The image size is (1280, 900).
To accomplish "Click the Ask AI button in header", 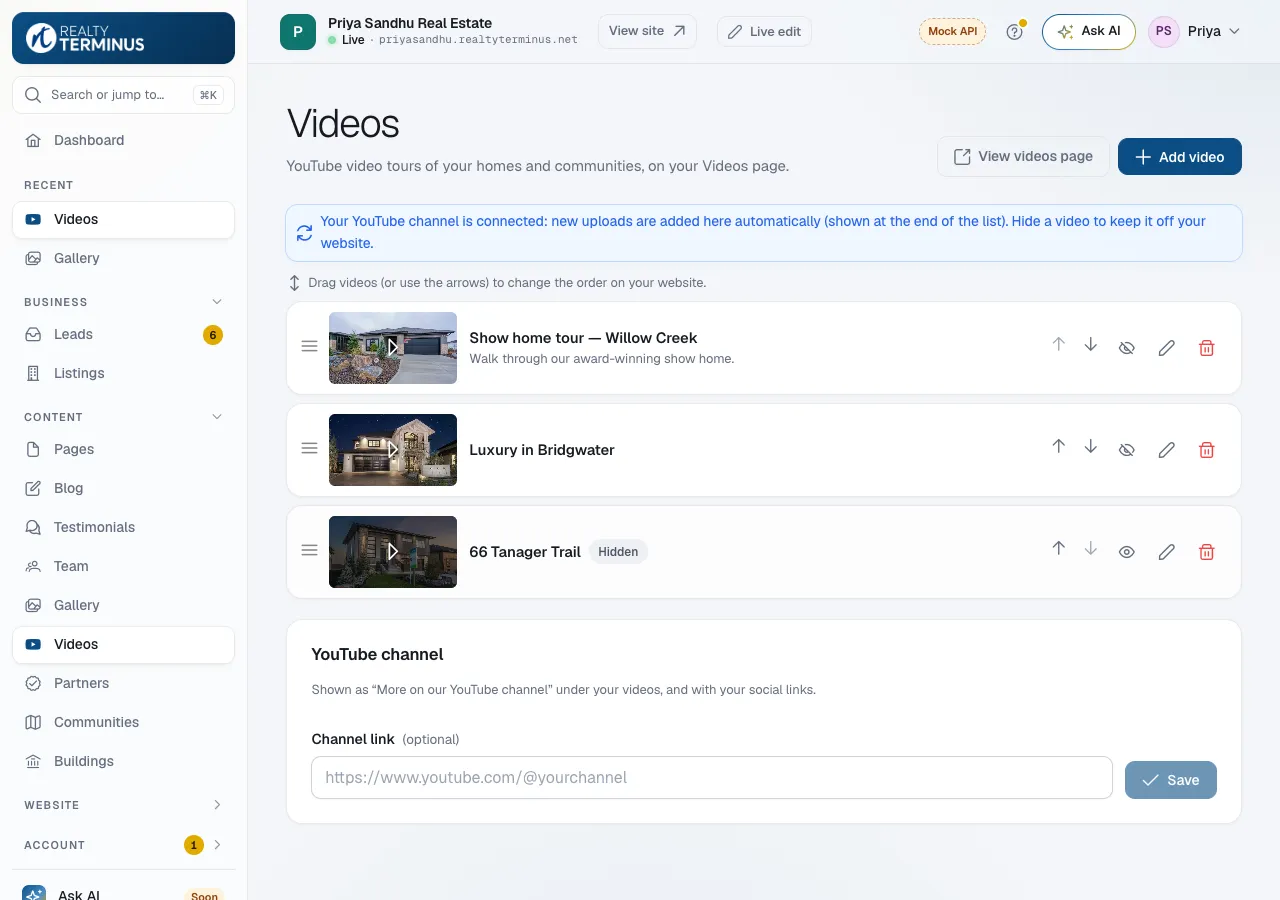I will pos(1089,32).
